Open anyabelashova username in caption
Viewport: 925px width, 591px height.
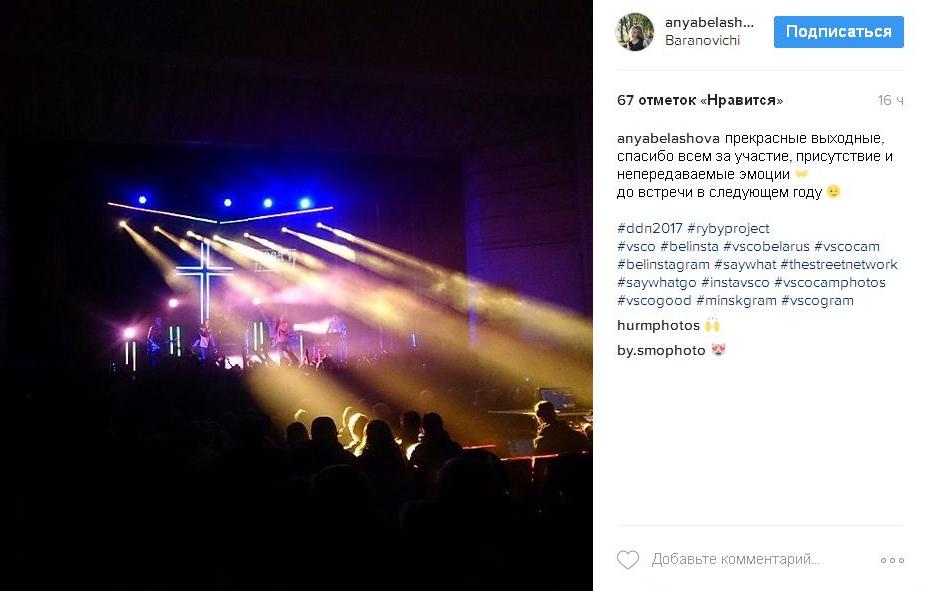click(668, 139)
